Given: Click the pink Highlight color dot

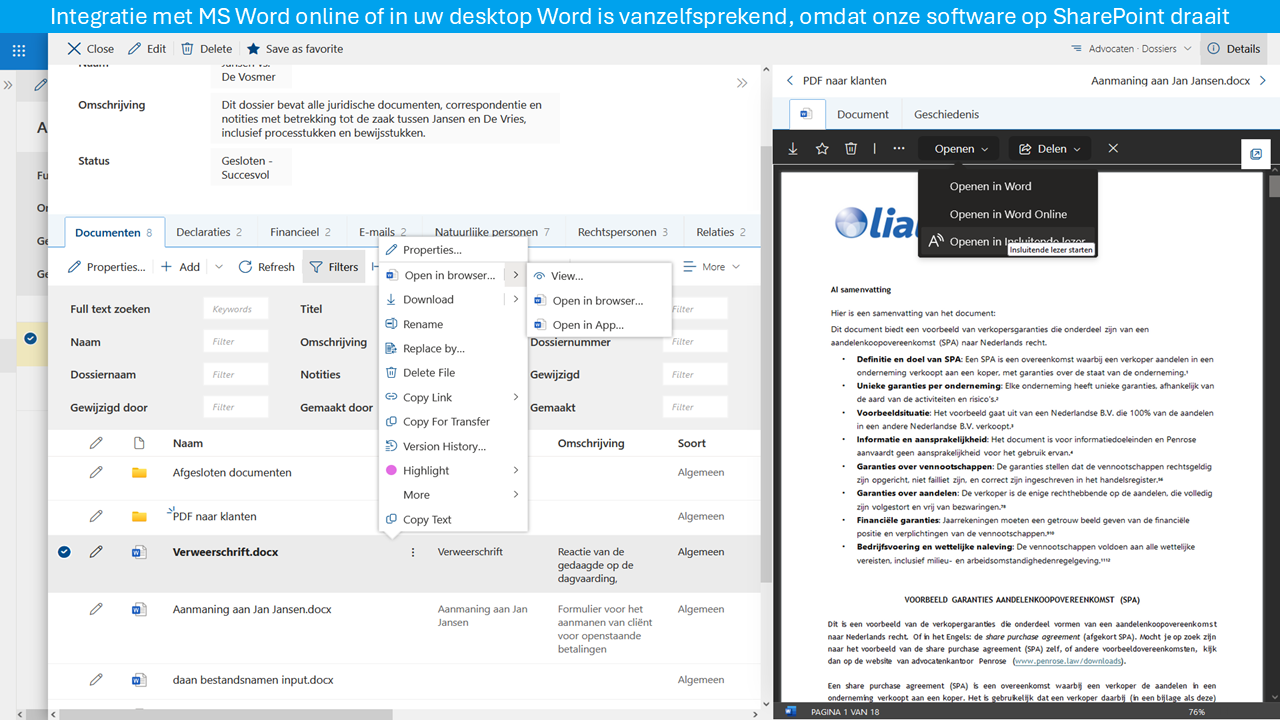Looking at the screenshot, I should (x=392, y=470).
